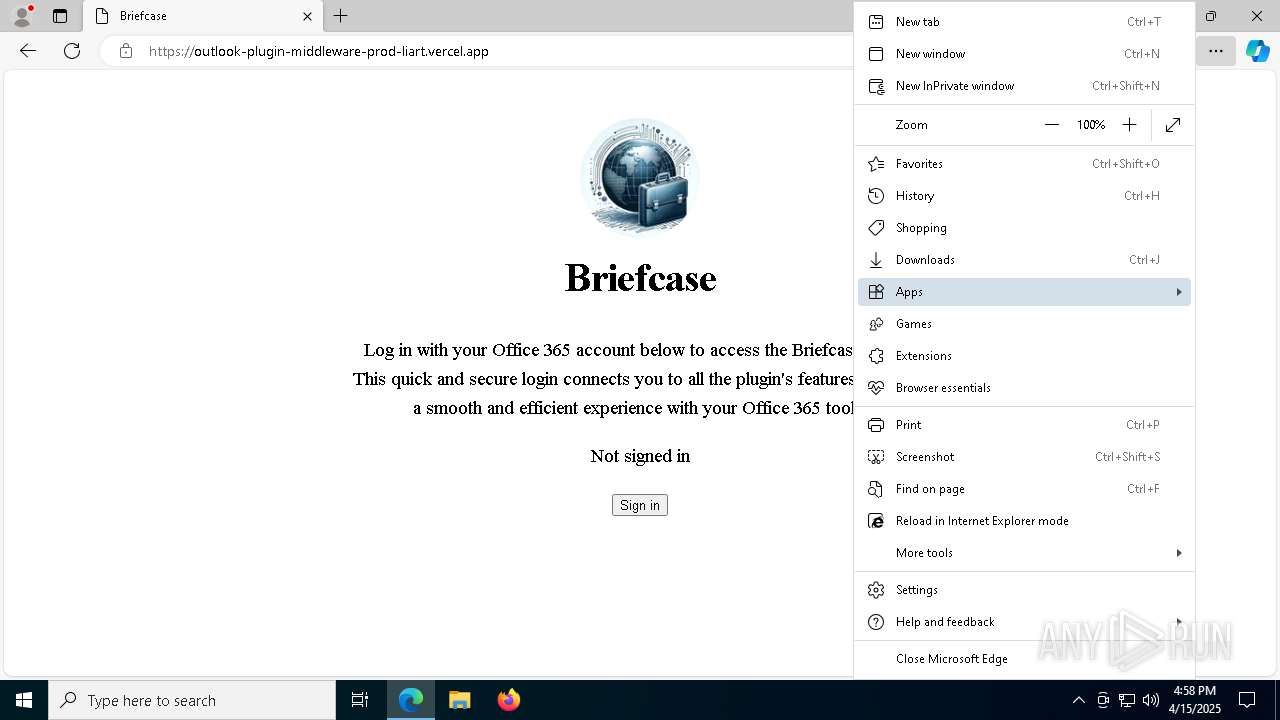Viewport: 1280px width, 720px height.
Task: Open Downloads from the menu
Action: [x=1024, y=260]
